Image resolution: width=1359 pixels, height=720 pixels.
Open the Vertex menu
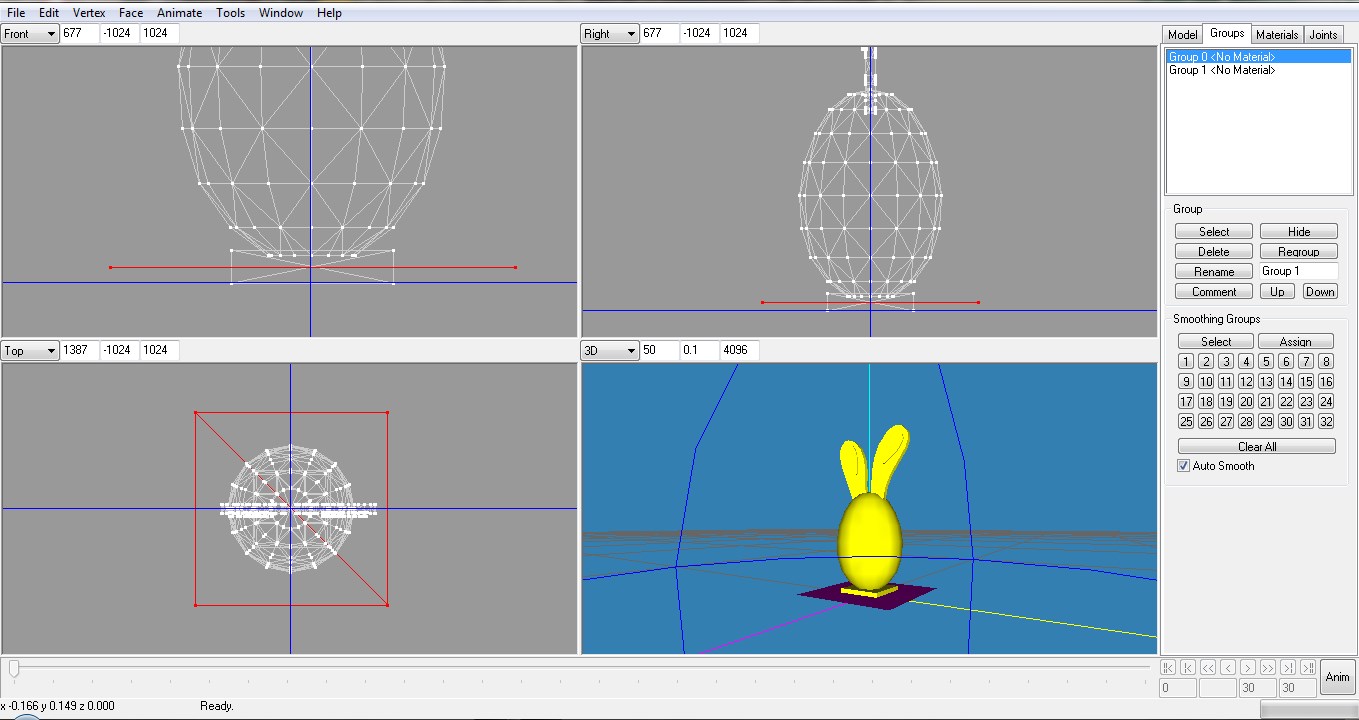click(x=89, y=13)
